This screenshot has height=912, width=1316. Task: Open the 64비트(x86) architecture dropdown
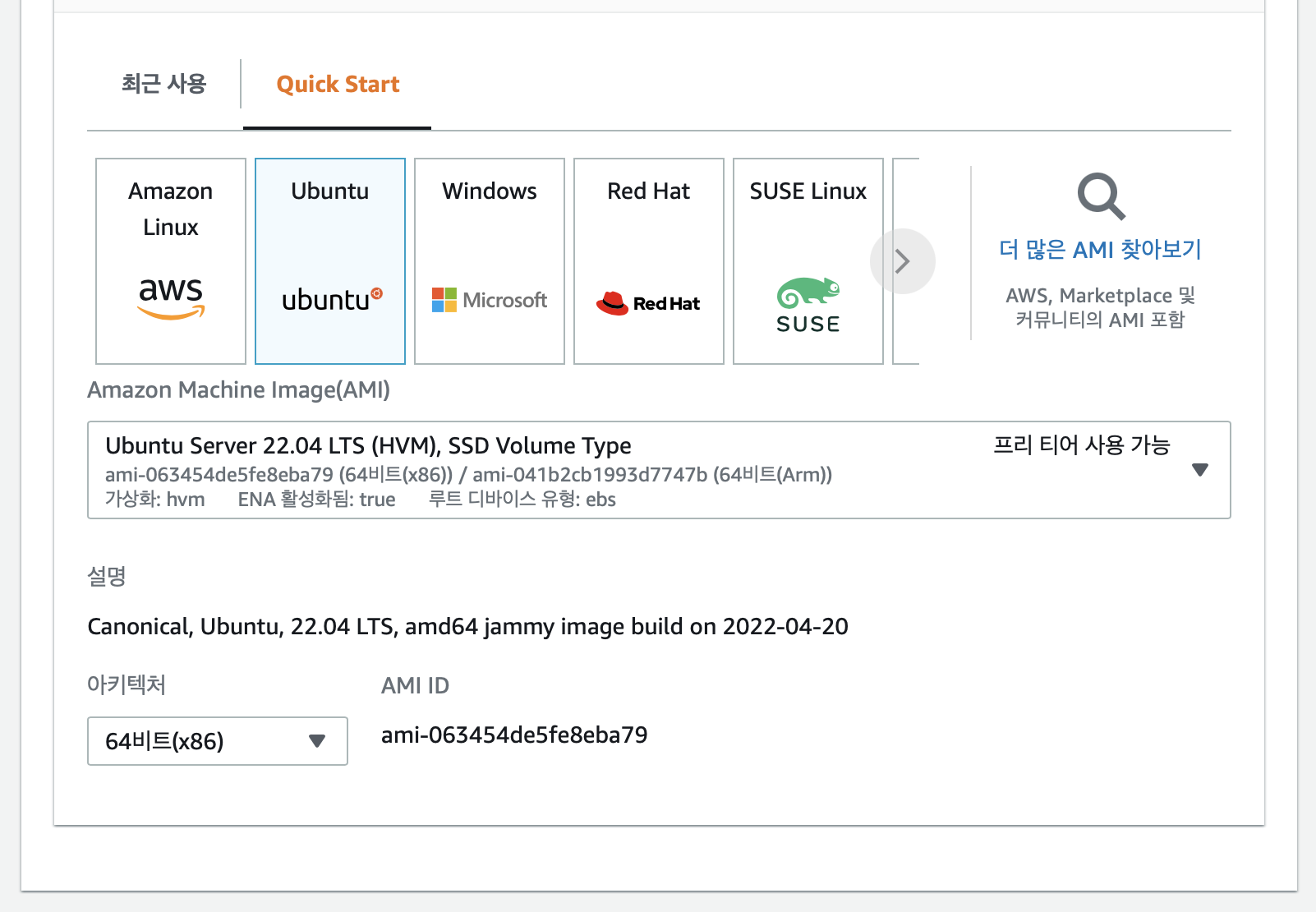pyautogui.click(x=218, y=741)
